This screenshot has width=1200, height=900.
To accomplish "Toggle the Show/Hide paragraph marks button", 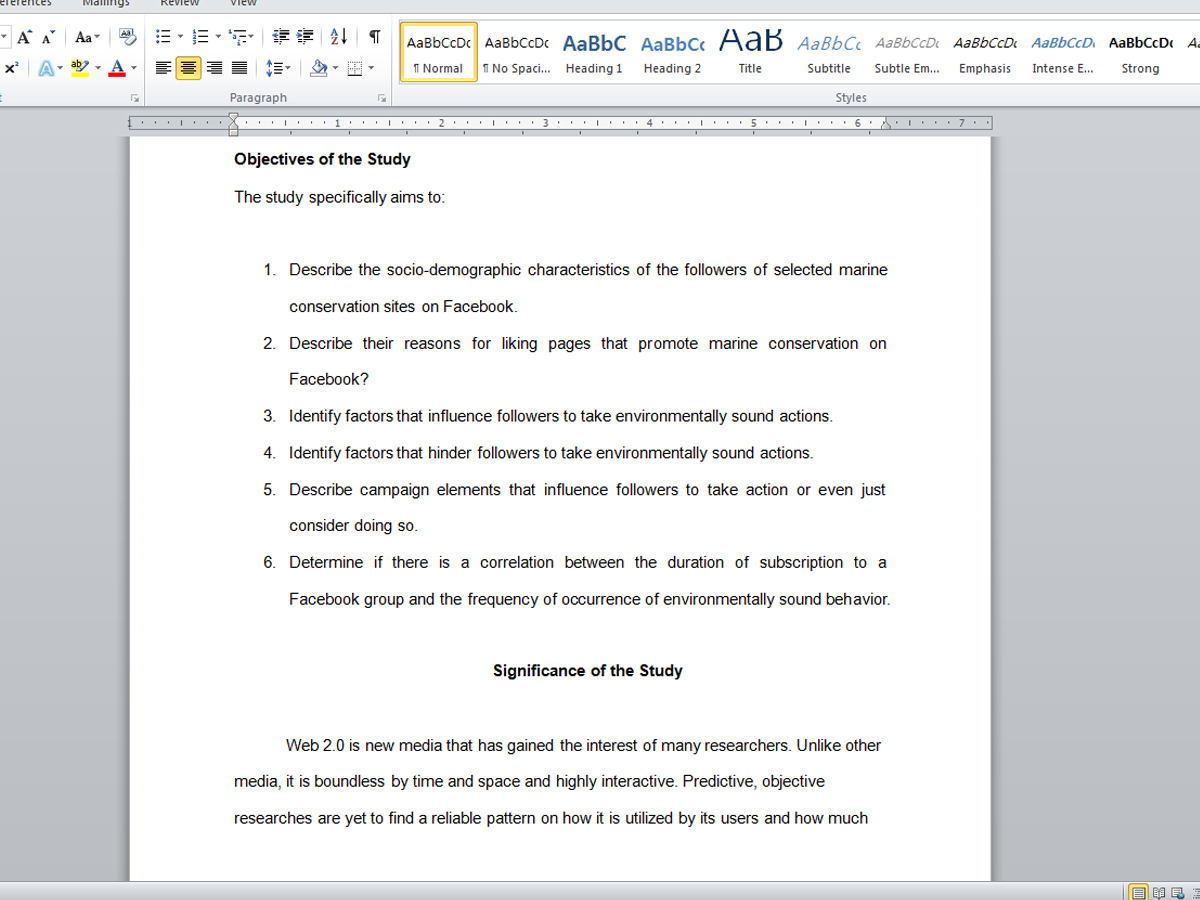I will coord(374,37).
